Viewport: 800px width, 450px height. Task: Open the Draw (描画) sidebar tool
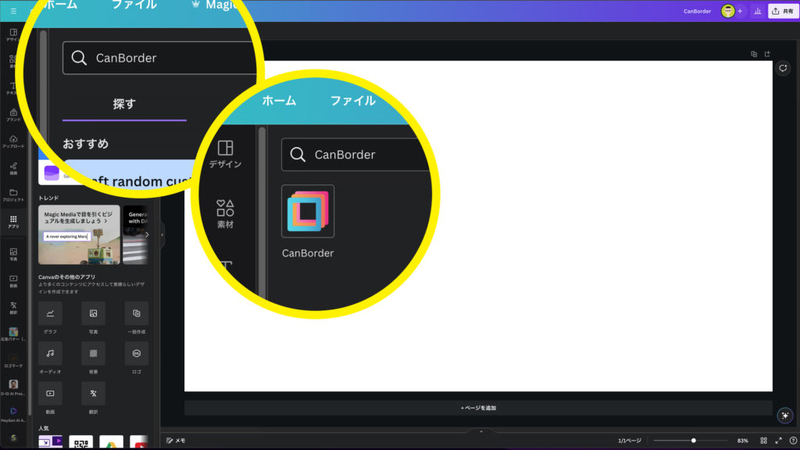(x=13, y=168)
